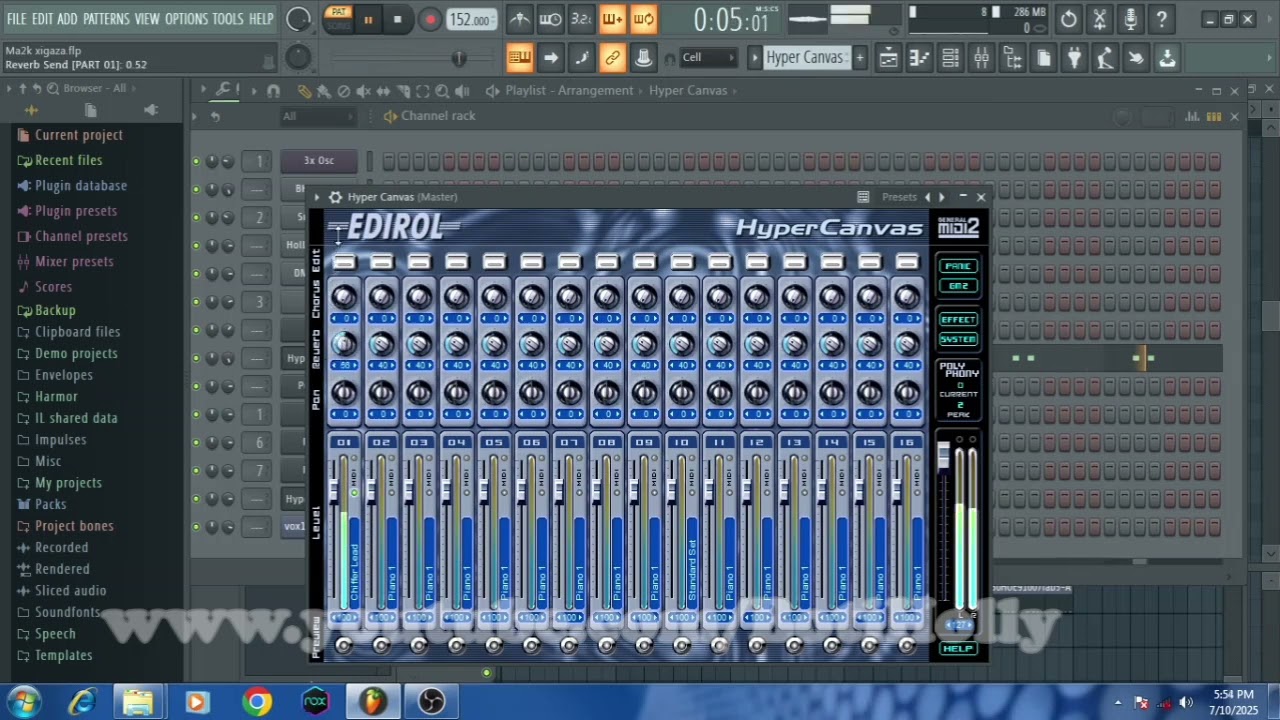Click previous preset arrow in Hyper Canvas
Screen dimensions: 1280x720
927,197
